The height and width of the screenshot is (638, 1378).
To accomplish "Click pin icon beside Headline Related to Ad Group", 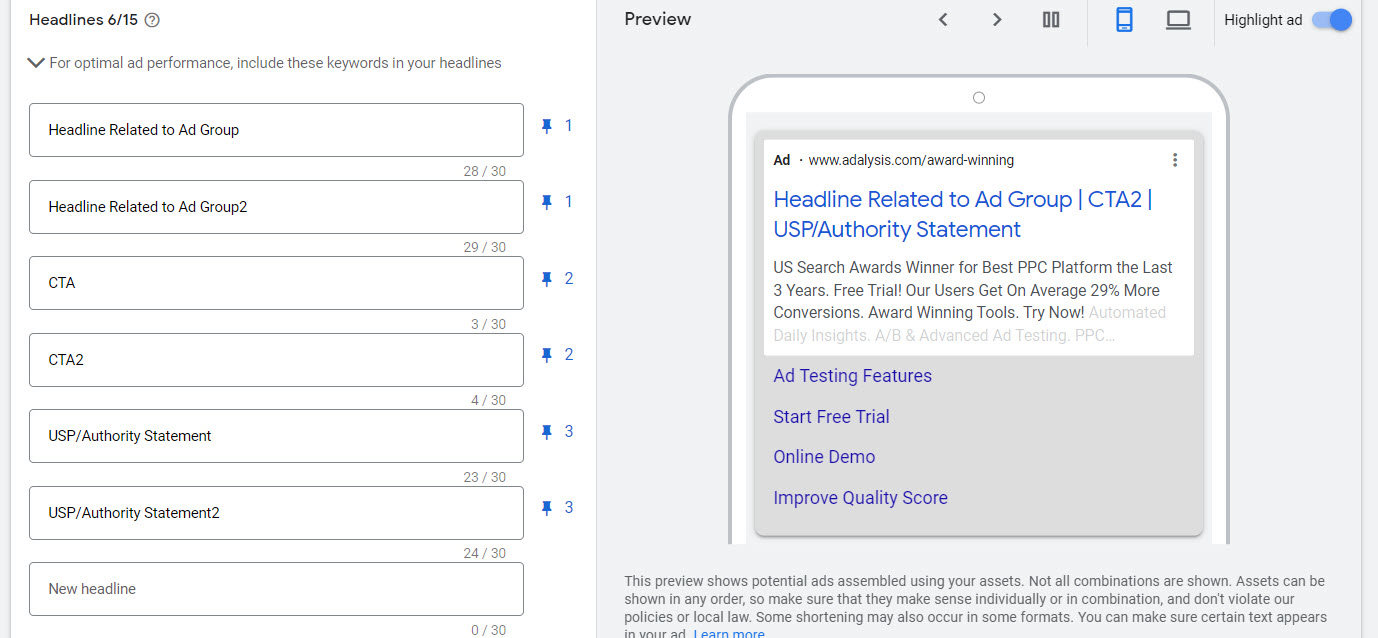I will tap(547, 126).
